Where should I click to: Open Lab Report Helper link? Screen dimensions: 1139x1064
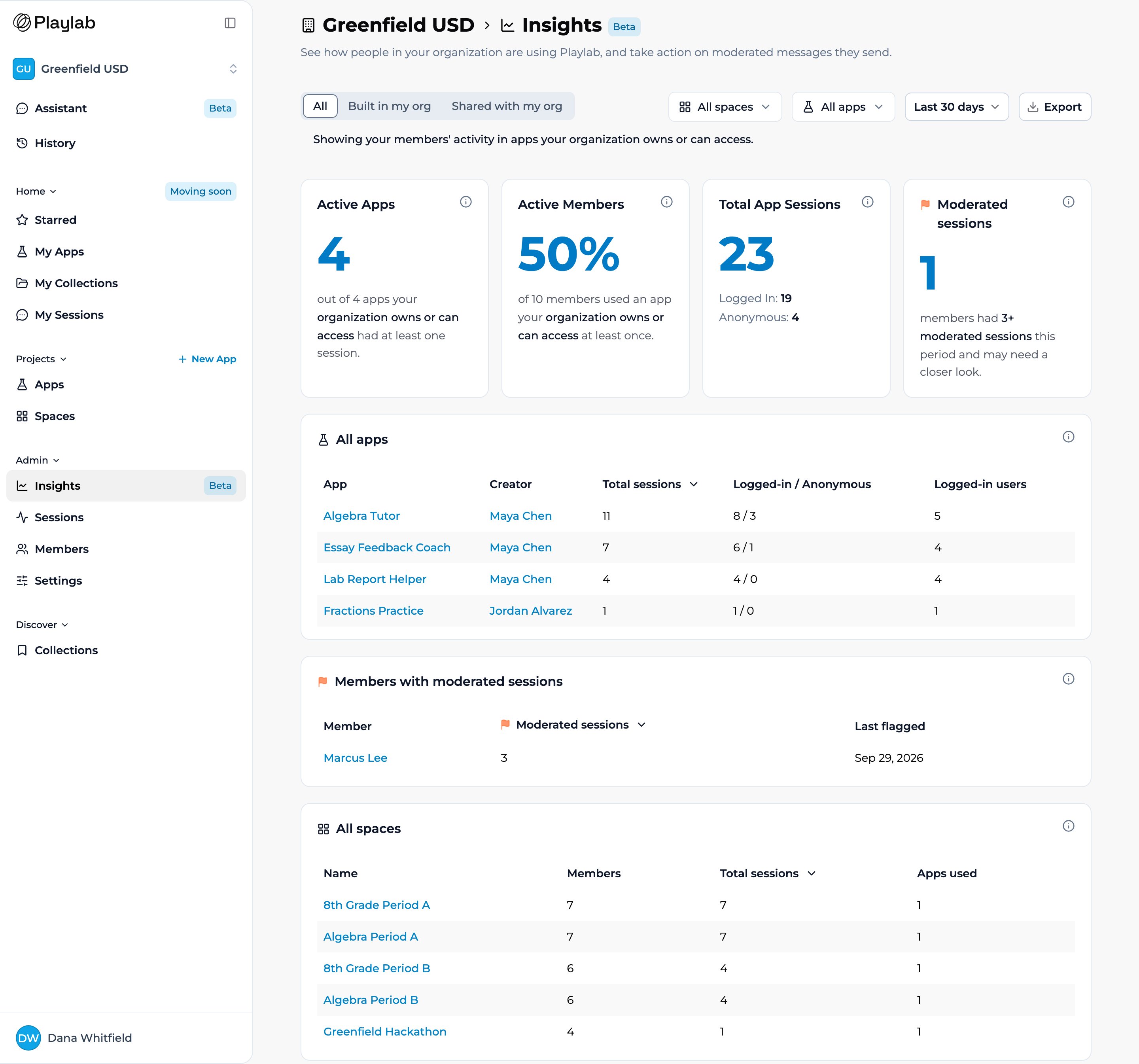coord(375,579)
